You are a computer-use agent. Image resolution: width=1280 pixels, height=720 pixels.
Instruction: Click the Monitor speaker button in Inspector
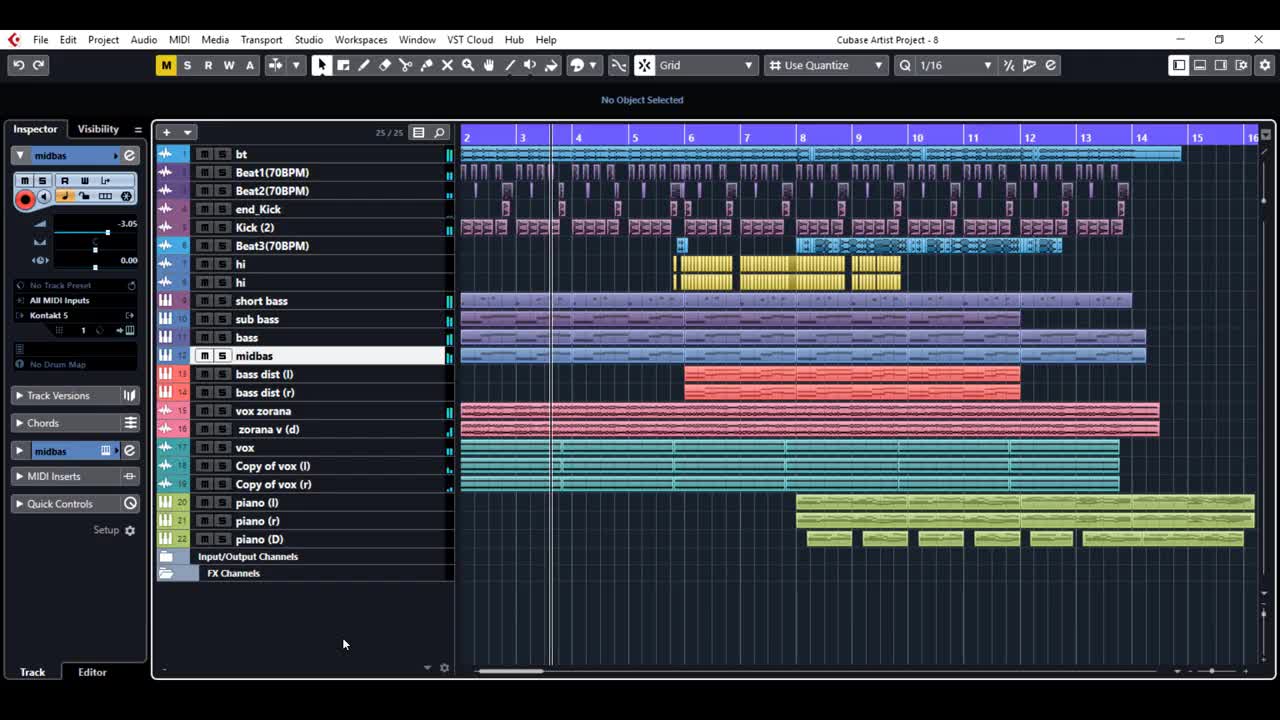pyautogui.click(x=44, y=197)
